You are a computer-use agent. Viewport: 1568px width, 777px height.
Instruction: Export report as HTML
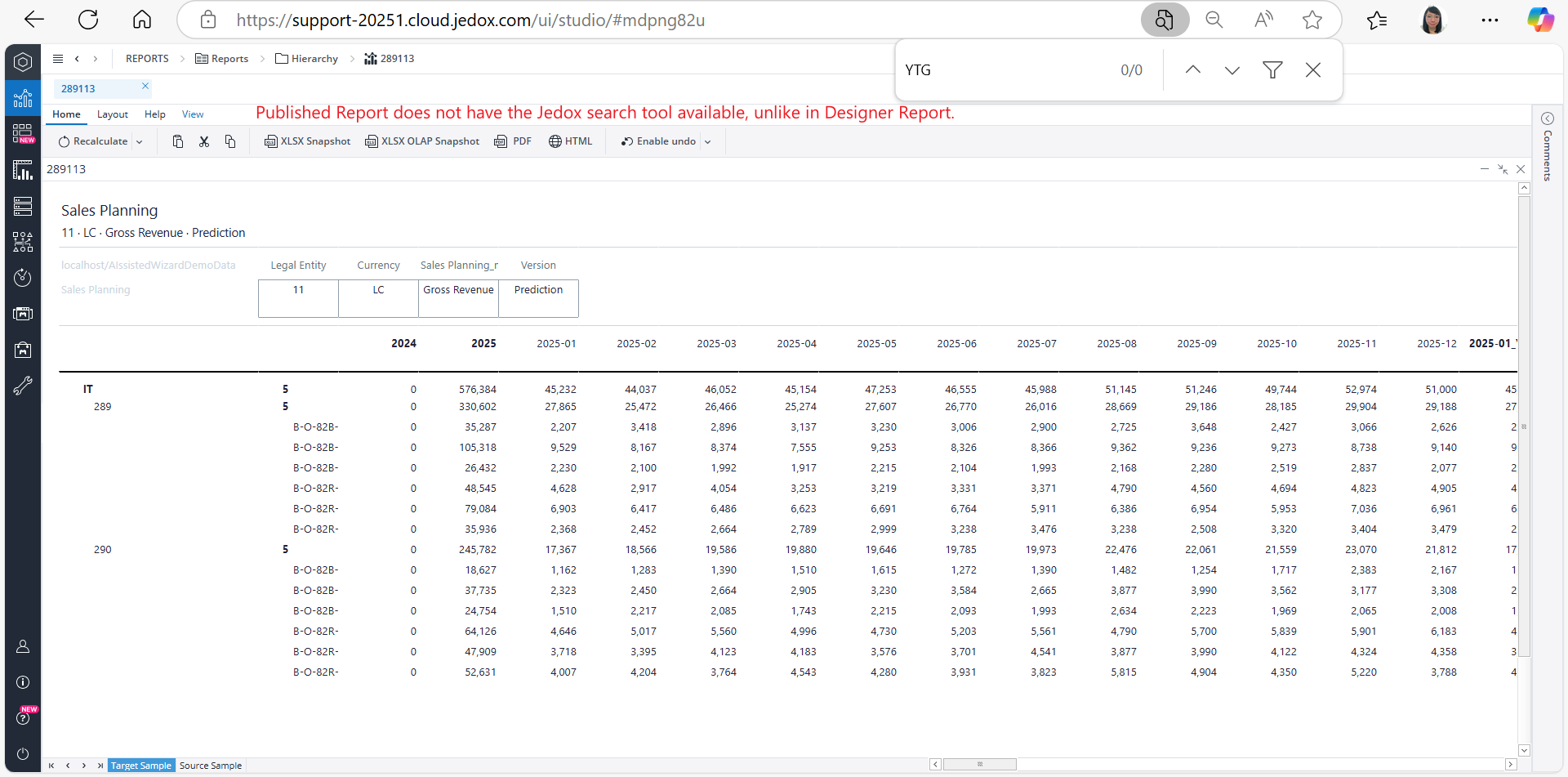click(x=570, y=141)
